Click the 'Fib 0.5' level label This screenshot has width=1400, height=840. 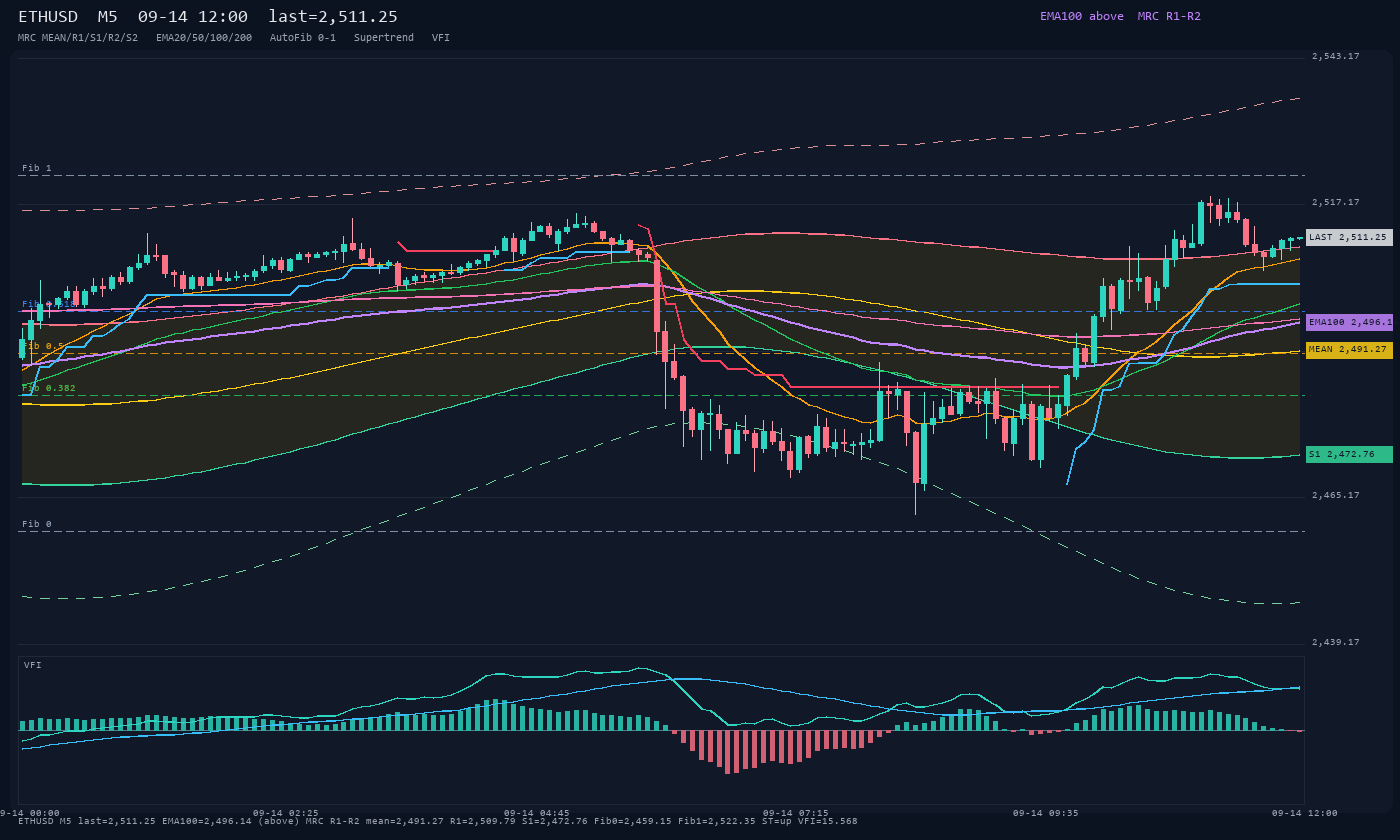[x=43, y=346]
